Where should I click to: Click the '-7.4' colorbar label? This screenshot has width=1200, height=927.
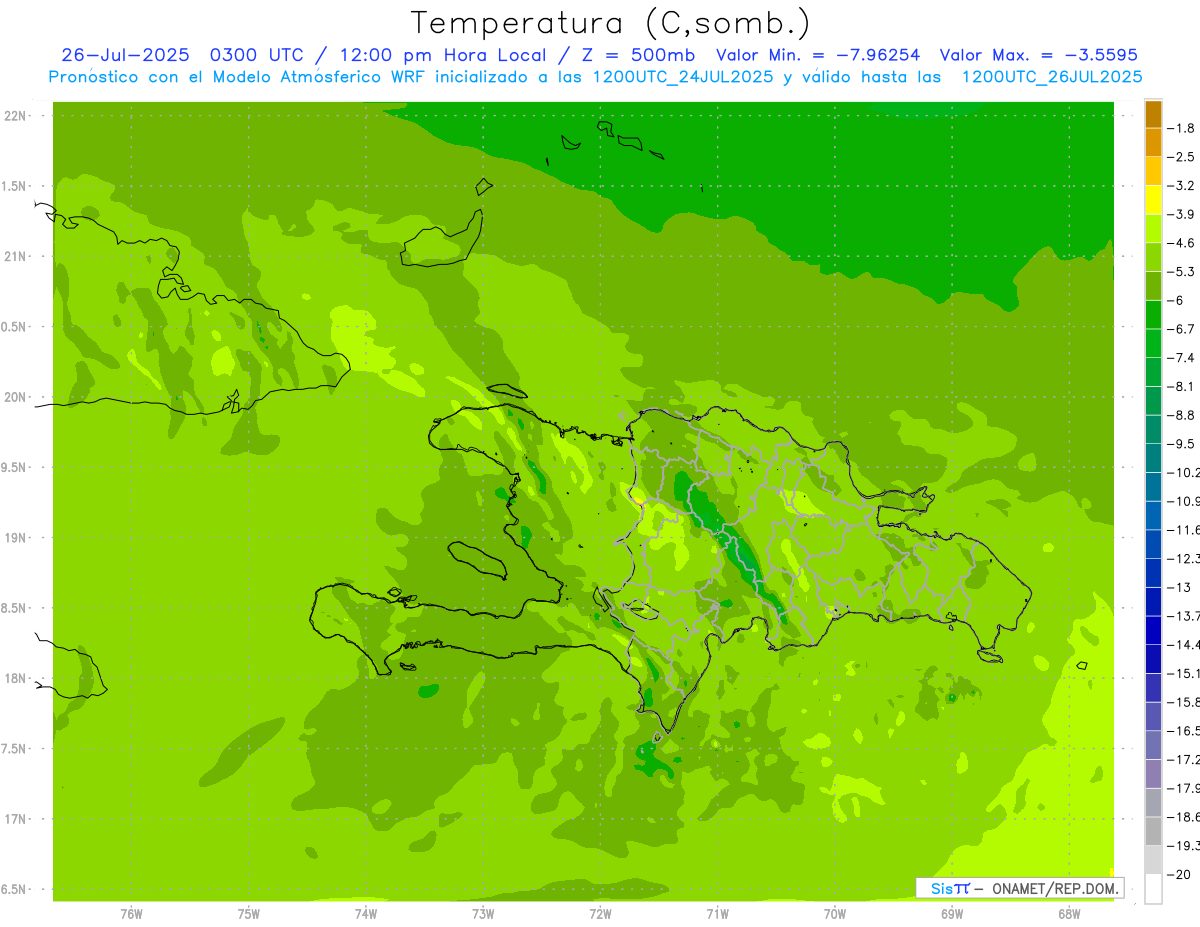1182,357
